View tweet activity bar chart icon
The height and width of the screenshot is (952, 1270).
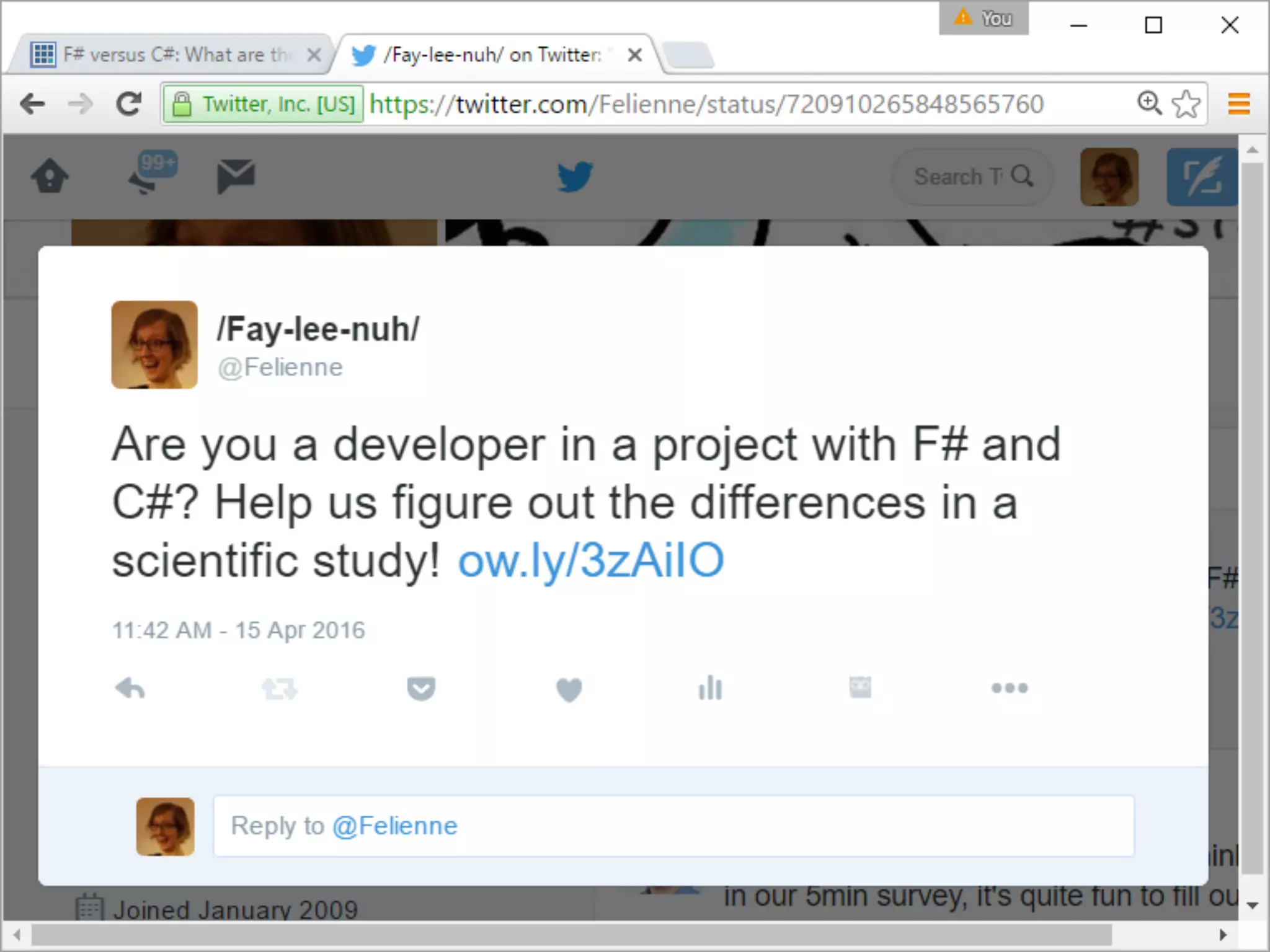(710, 688)
